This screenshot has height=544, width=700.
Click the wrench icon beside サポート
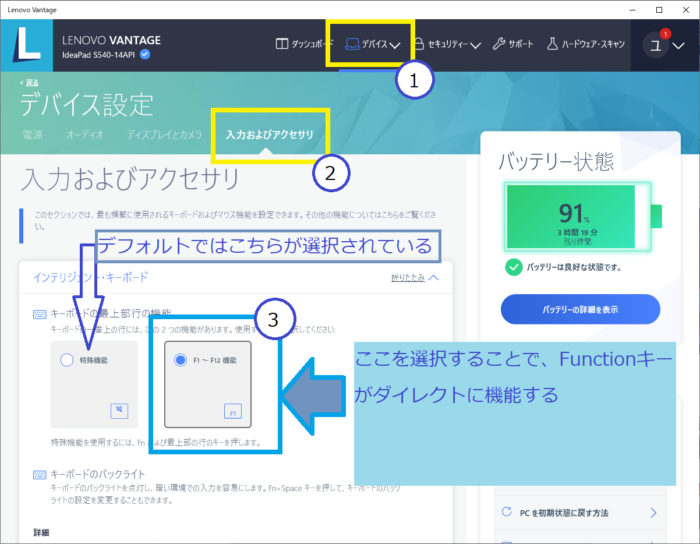[499, 44]
